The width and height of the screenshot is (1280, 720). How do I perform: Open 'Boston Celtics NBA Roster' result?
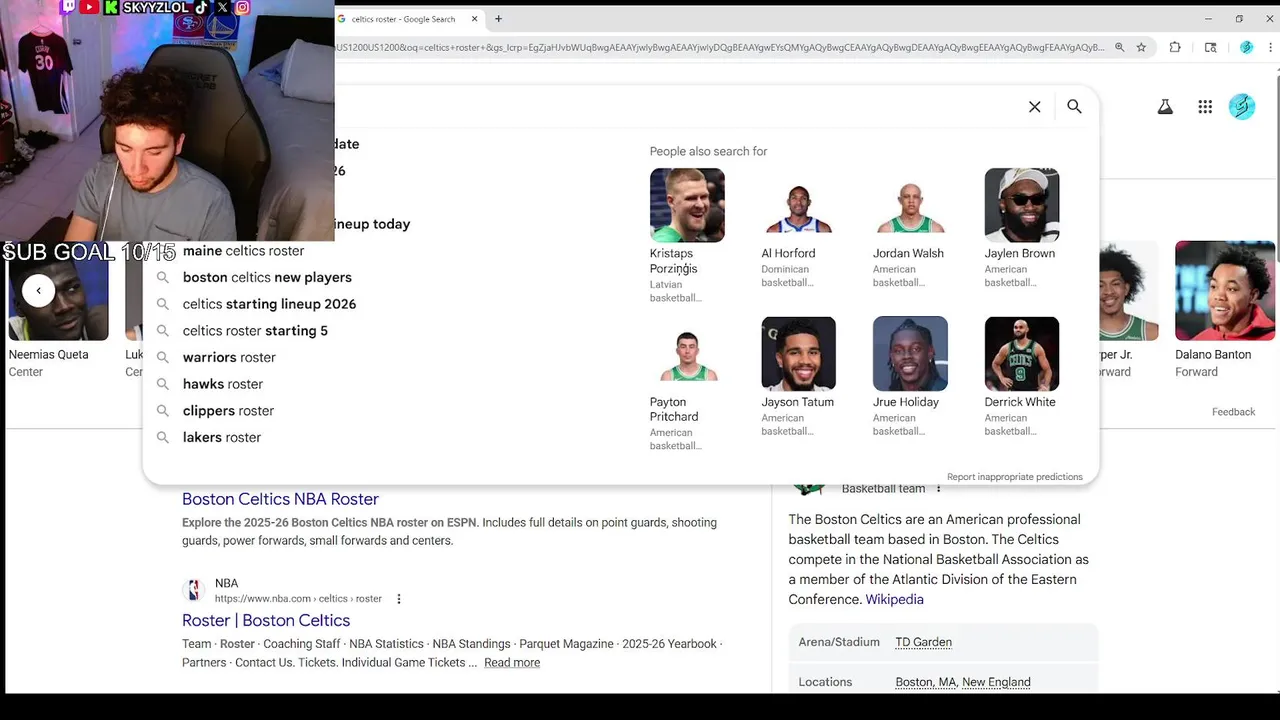tap(280, 499)
